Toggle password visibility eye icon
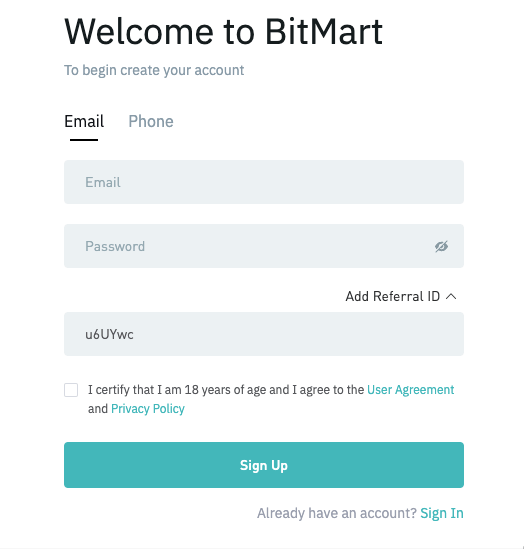 (x=441, y=246)
